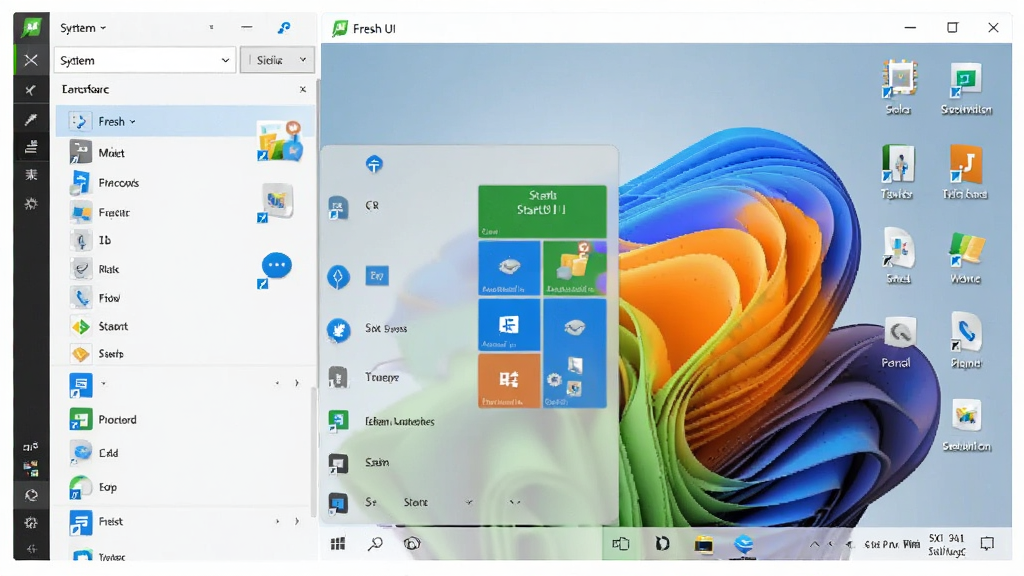Open the Penal desktop icon
This screenshot has width=1024, height=576.
pyautogui.click(x=897, y=342)
